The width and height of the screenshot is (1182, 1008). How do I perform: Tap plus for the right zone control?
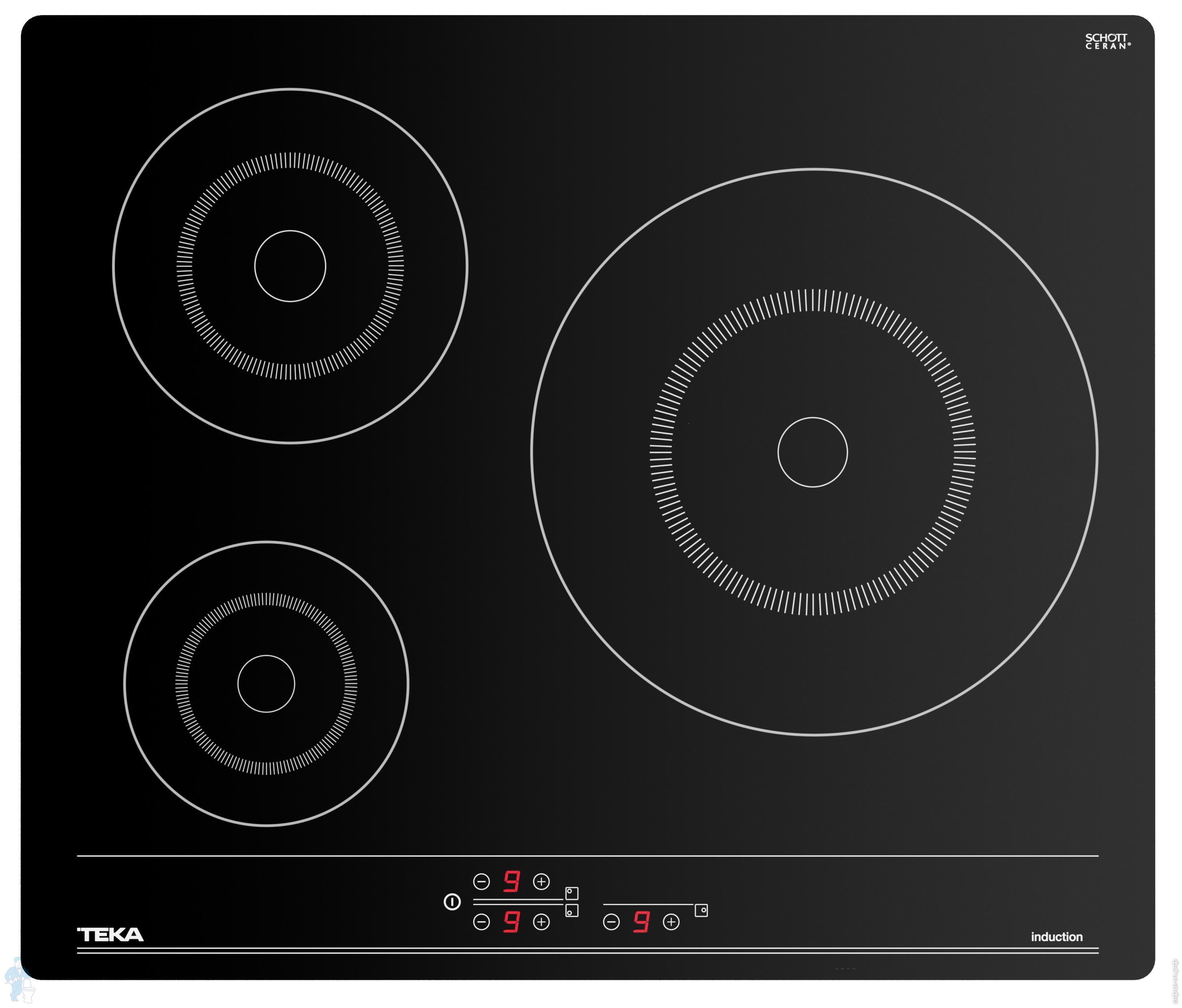click(671, 922)
